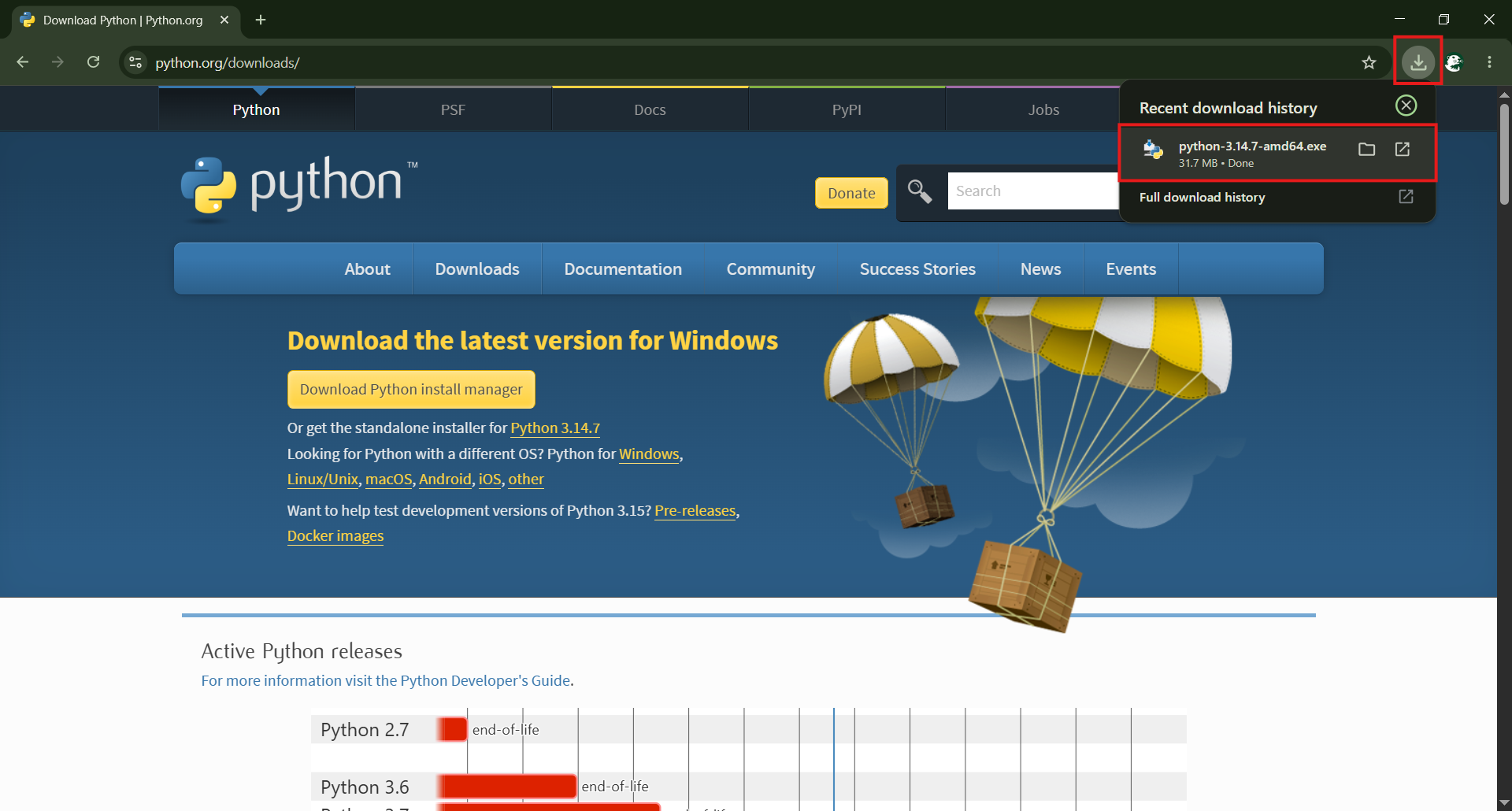Open the Full download history link
The image size is (1512, 811).
[x=1202, y=197]
